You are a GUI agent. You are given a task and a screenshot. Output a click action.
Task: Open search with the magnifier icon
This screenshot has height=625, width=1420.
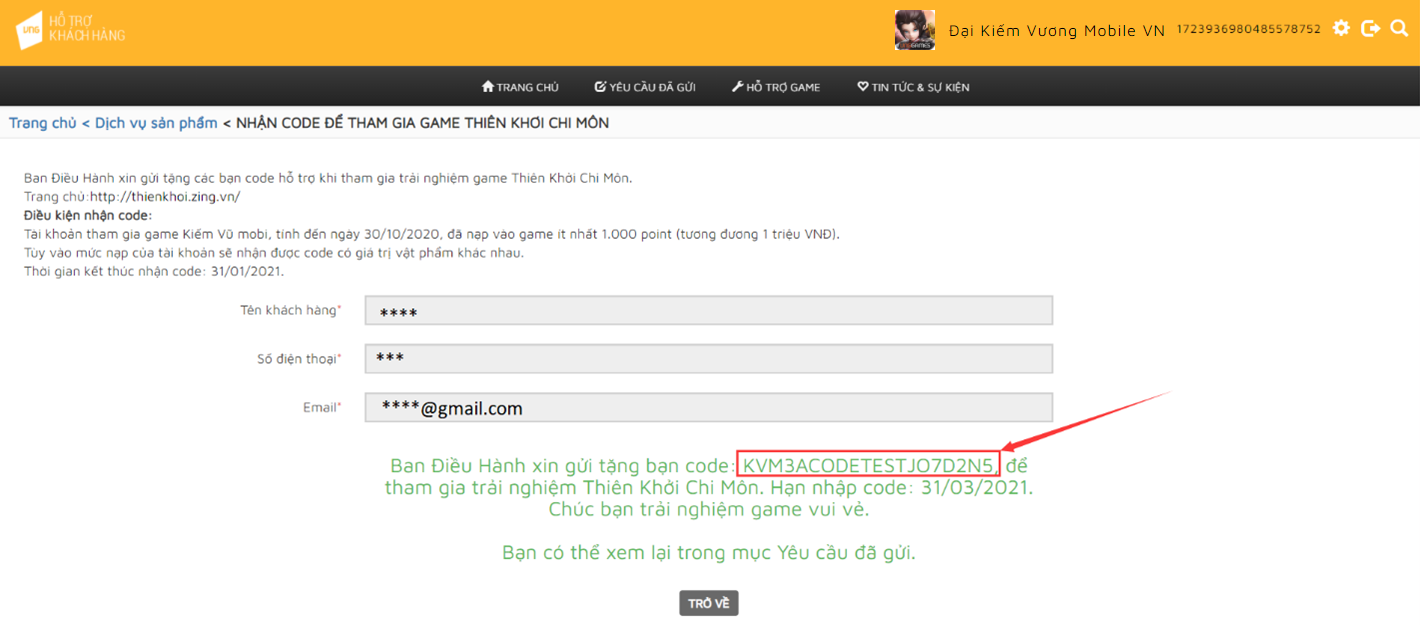click(1399, 28)
